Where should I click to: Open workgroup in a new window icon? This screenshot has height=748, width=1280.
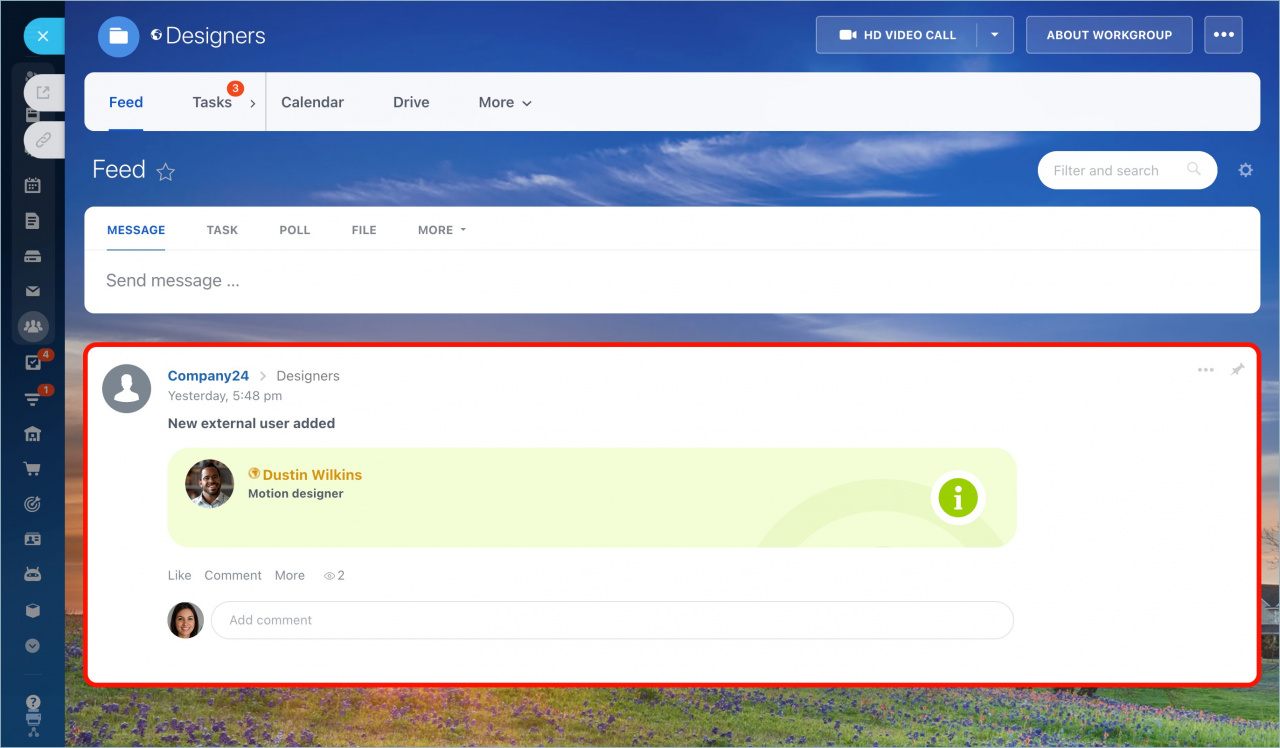(x=43, y=92)
